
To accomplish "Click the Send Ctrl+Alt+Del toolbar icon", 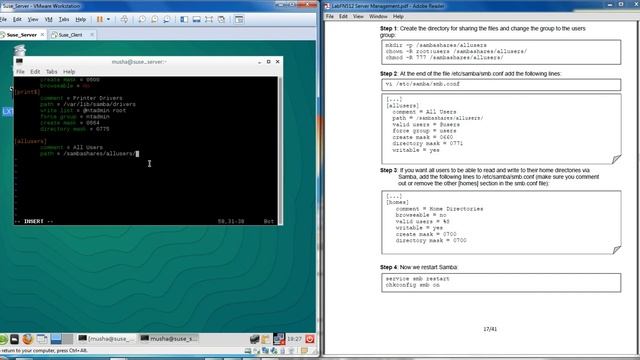I will tap(124, 19).
